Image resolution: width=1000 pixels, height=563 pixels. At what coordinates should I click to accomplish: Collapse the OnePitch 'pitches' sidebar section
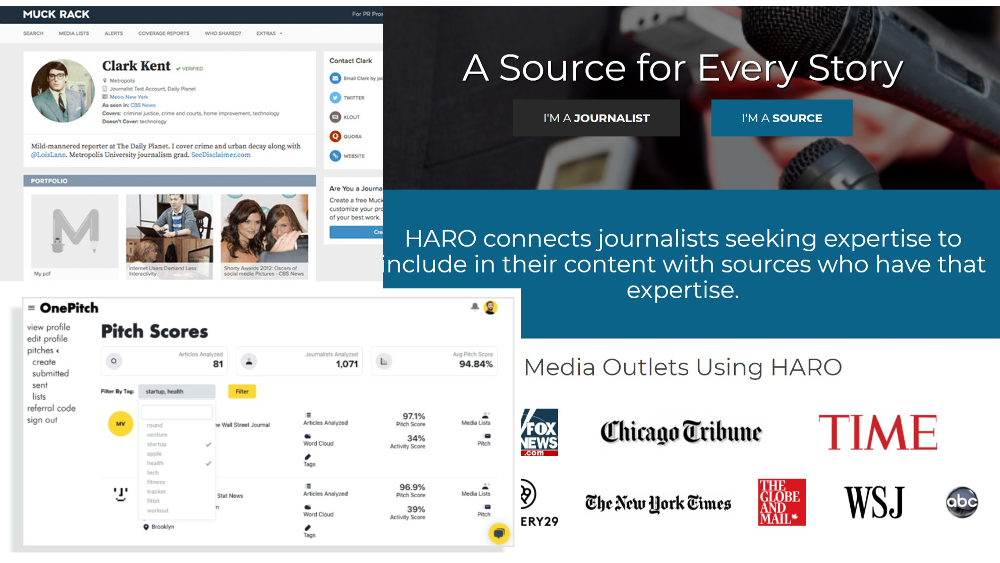43,351
